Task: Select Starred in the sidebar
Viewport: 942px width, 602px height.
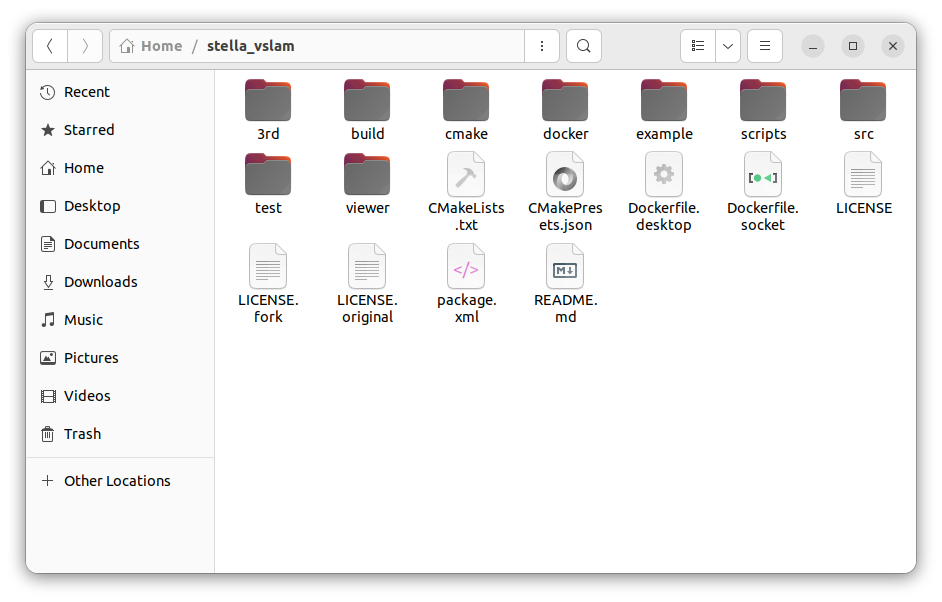Action: click(x=88, y=130)
